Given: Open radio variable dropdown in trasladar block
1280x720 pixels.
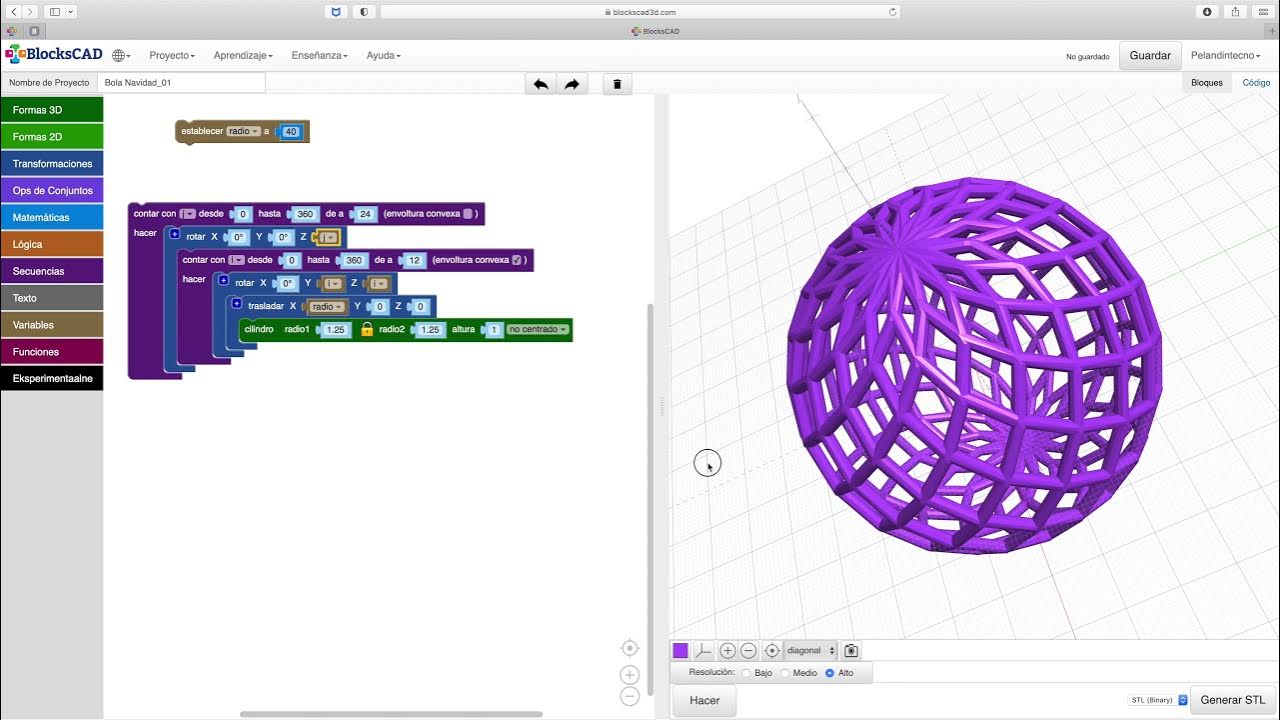Looking at the screenshot, I should 326,306.
